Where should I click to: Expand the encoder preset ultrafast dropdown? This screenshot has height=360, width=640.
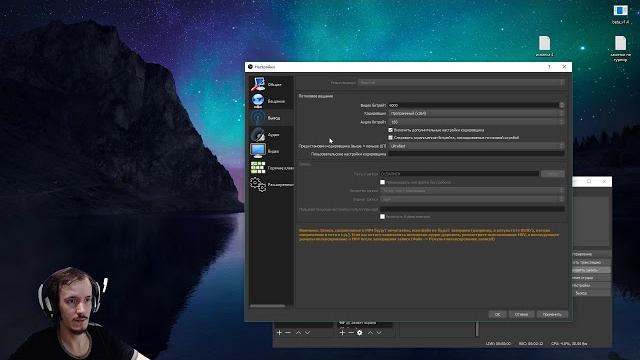[476, 146]
